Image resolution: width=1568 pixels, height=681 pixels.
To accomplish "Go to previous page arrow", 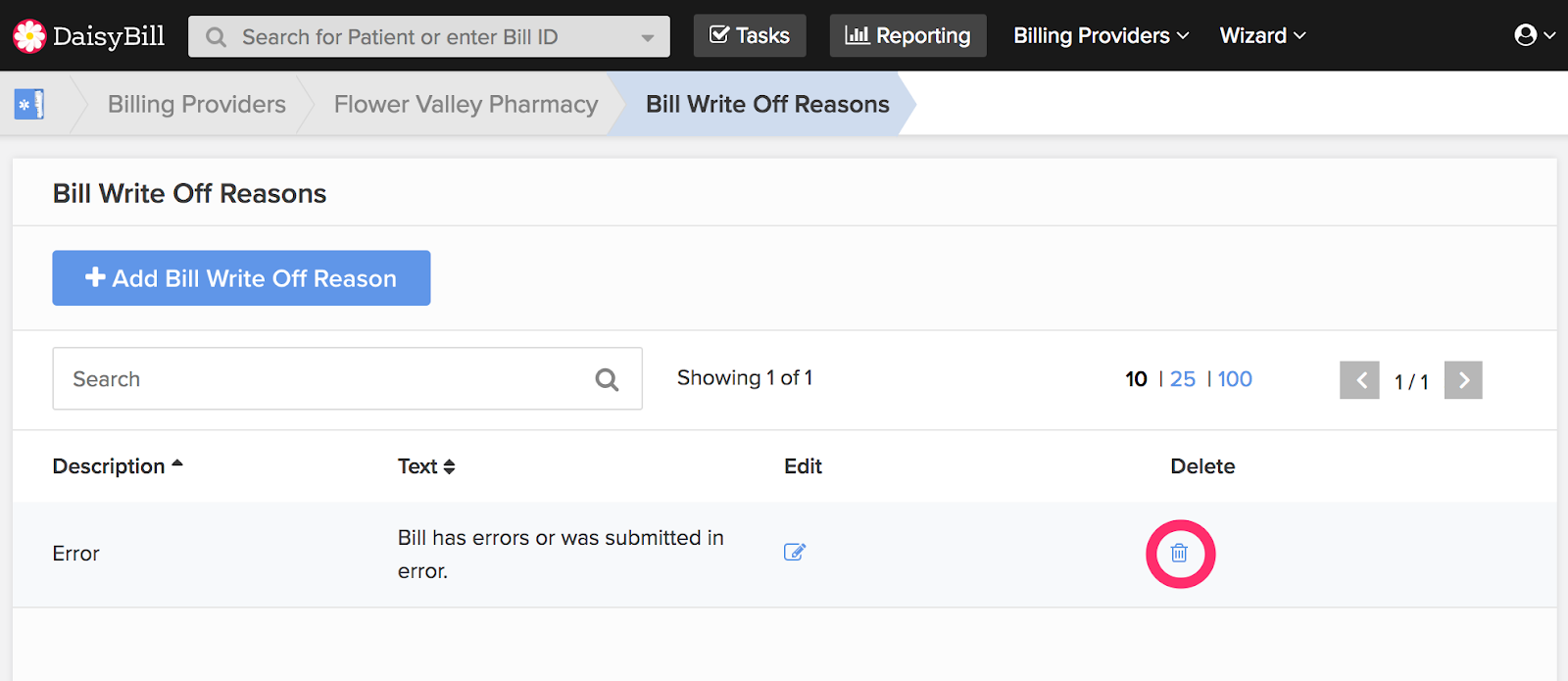I will point(1359,380).
